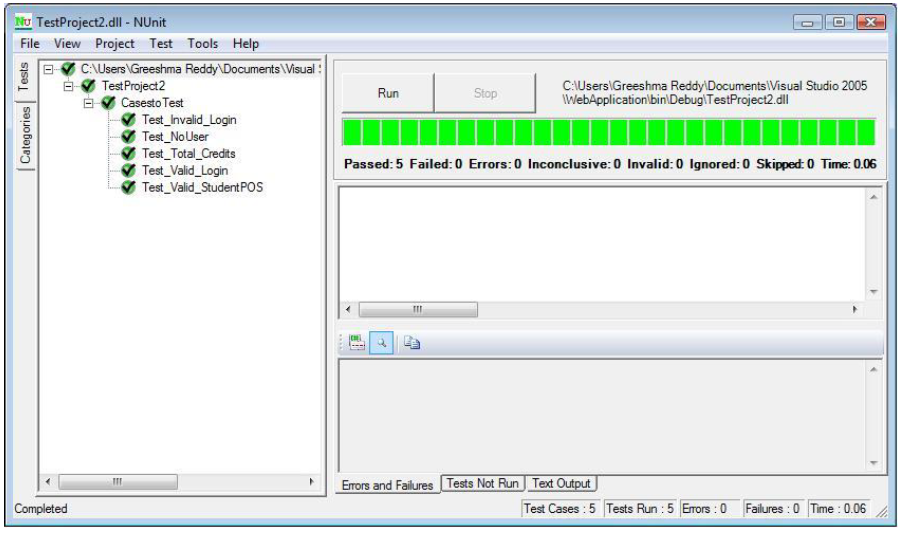
Task: Click the green test progress bar
Action: (608, 132)
